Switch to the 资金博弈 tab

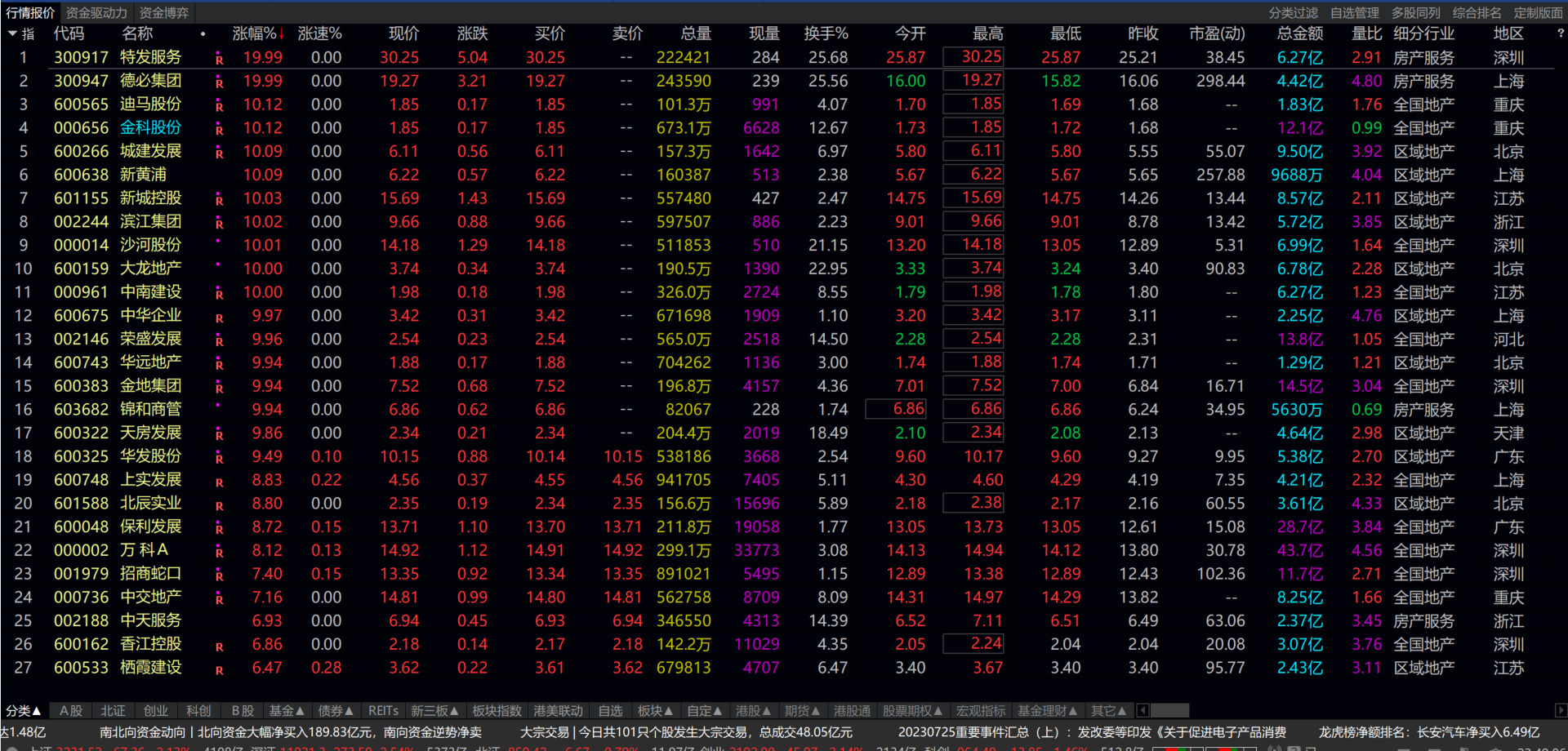[x=163, y=12]
